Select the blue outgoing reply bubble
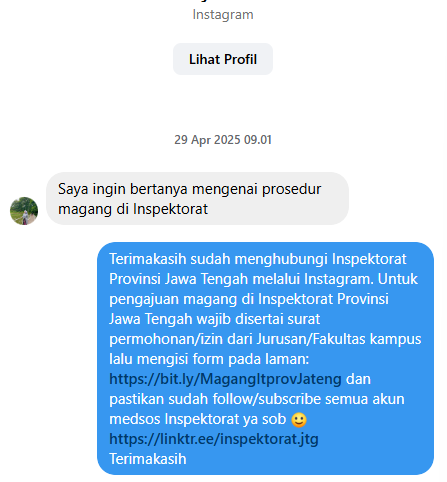Screen dimensions: 447x482 265,359
